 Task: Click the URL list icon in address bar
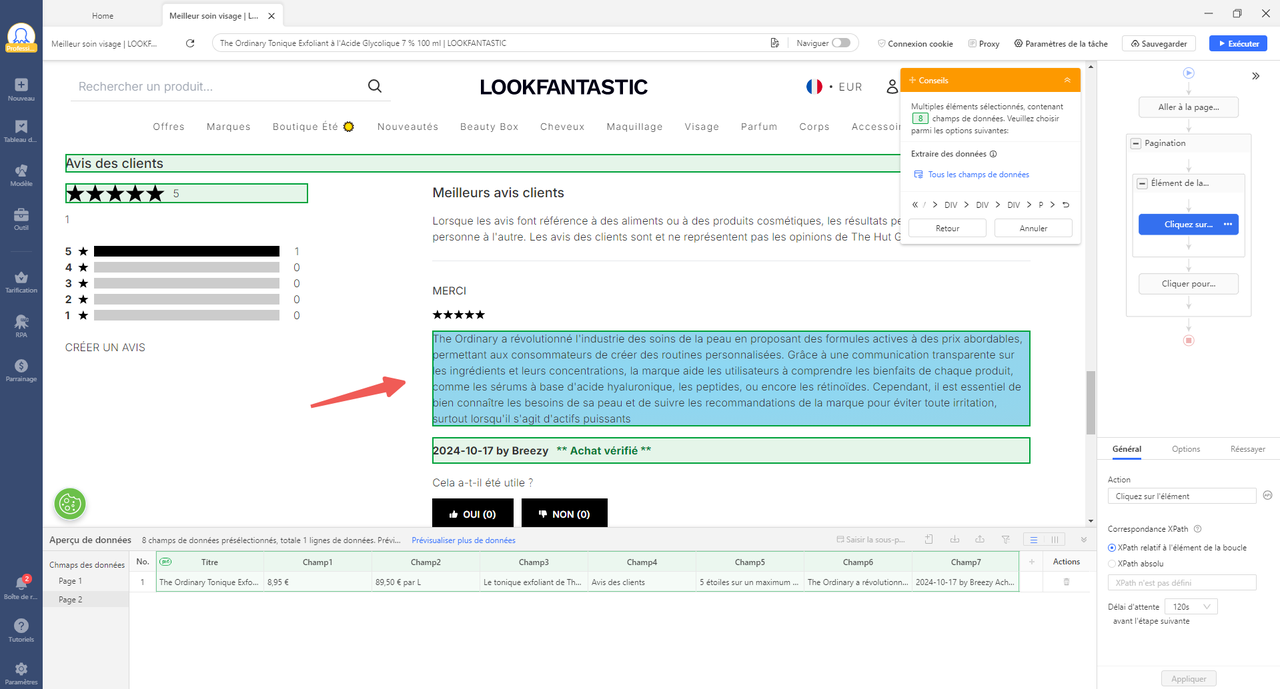pos(775,43)
